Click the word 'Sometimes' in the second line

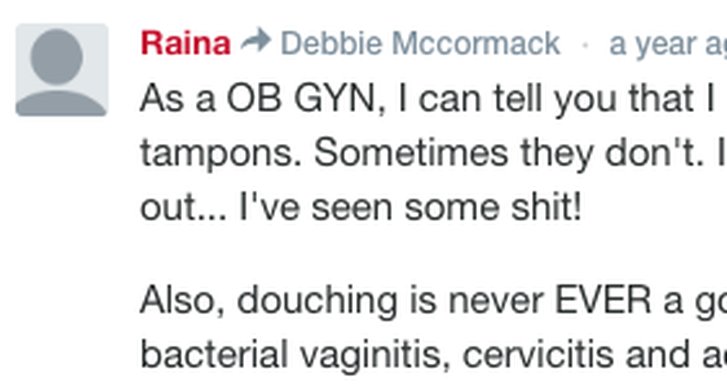(411, 153)
